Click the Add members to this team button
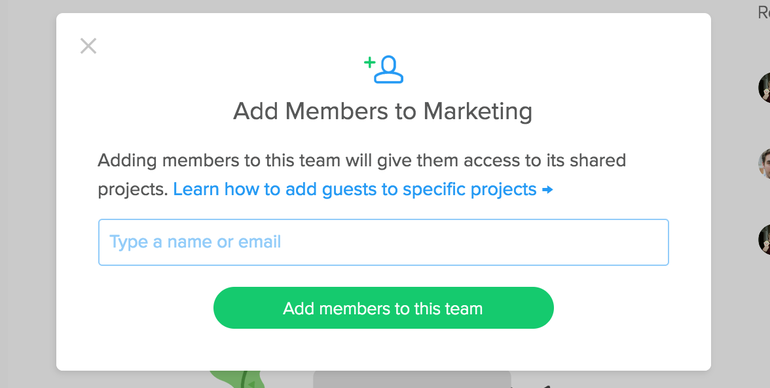The height and width of the screenshot is (388, 770). click(383, 308)
